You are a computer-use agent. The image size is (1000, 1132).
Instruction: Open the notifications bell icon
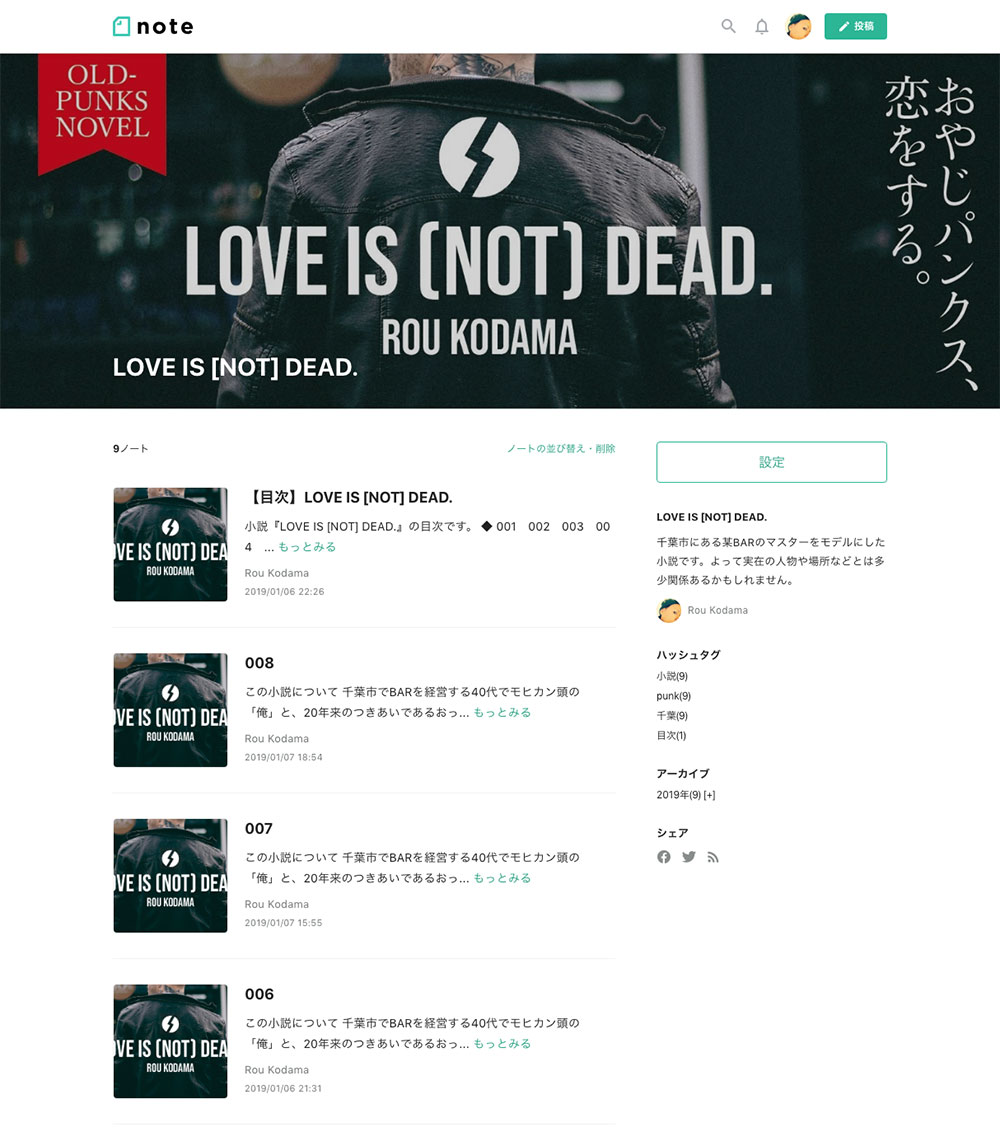(x=762, y=27)
